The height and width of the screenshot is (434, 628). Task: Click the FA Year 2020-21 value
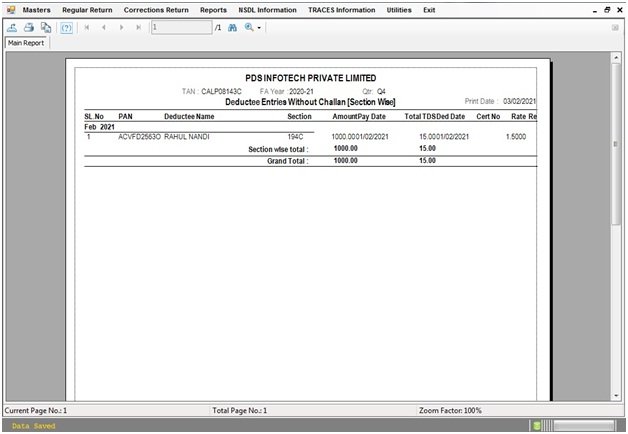tap(301, 91)
